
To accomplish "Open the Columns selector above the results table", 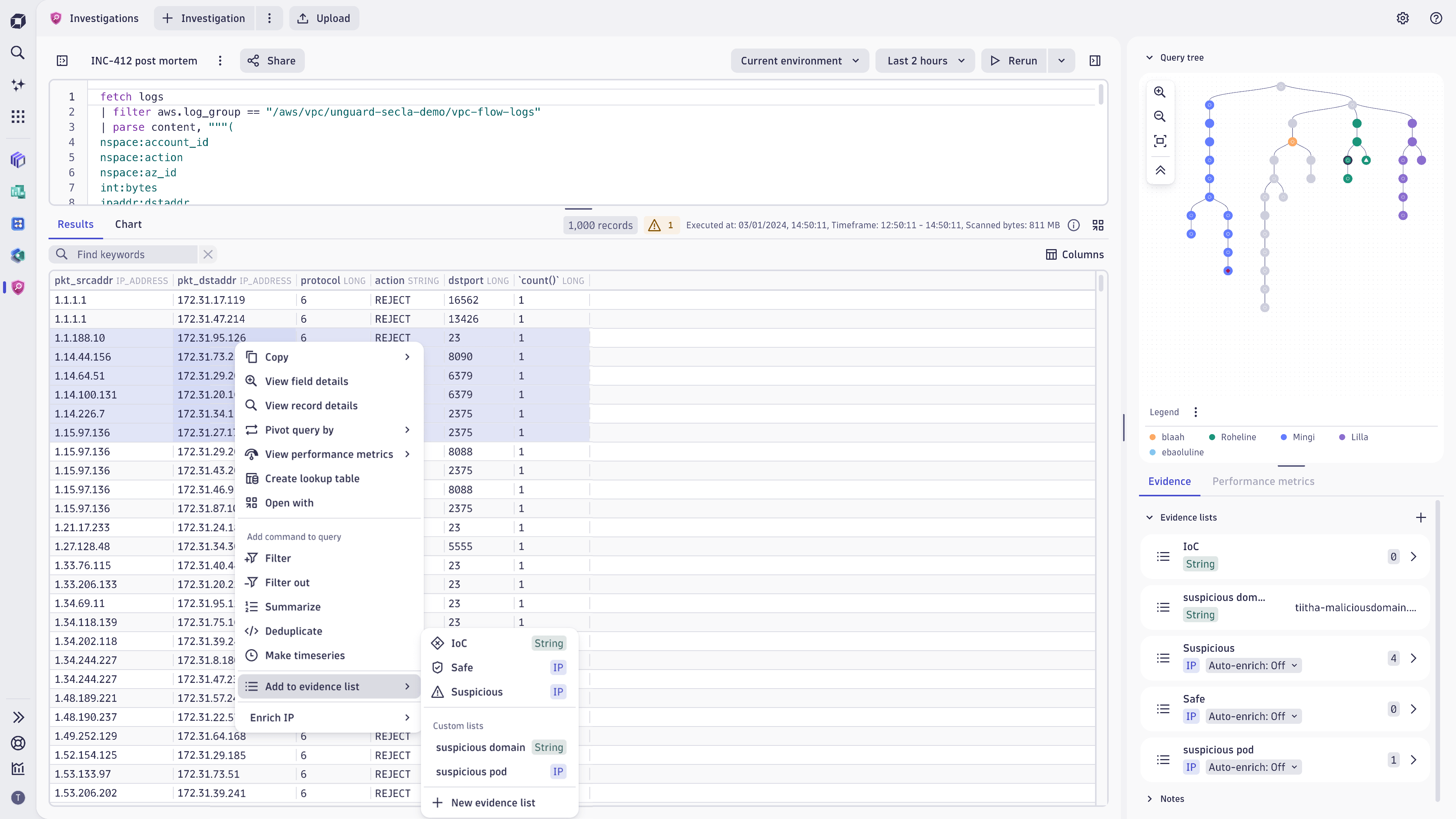I will point(1075,254).
